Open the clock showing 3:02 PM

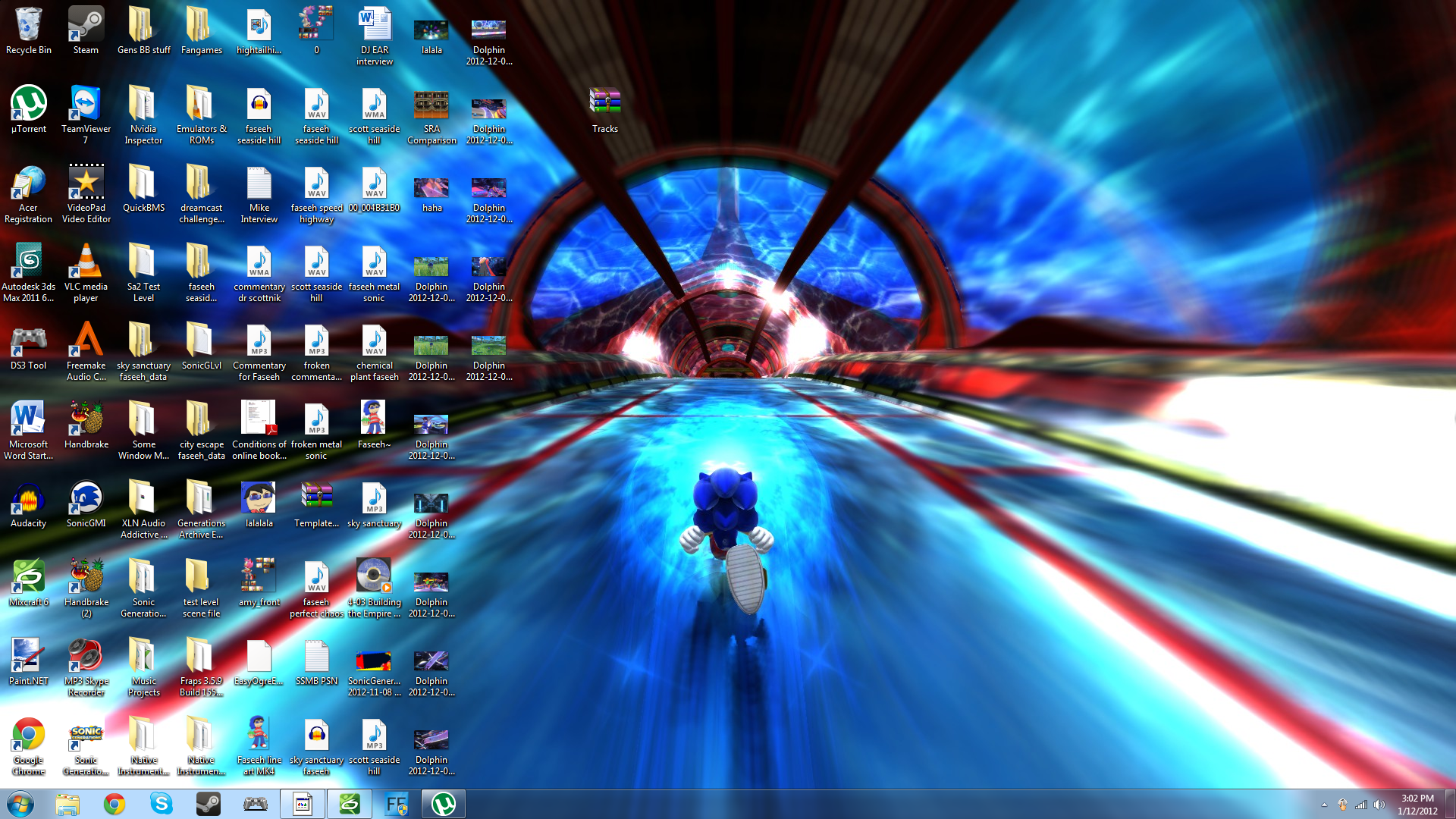click(x=1417, y=804)
